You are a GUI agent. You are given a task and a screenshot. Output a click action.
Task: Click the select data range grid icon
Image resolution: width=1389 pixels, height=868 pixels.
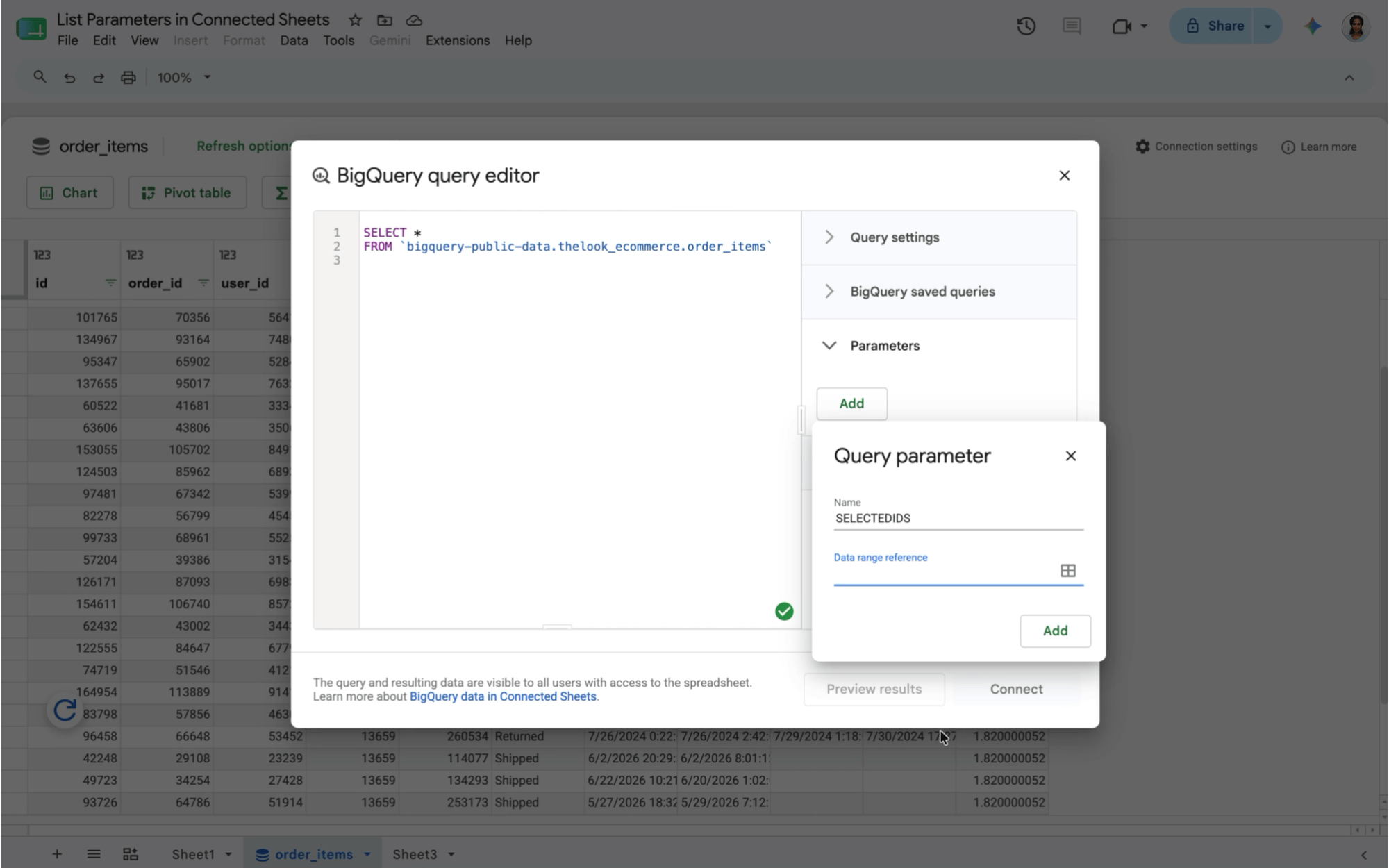[1068, 571]
